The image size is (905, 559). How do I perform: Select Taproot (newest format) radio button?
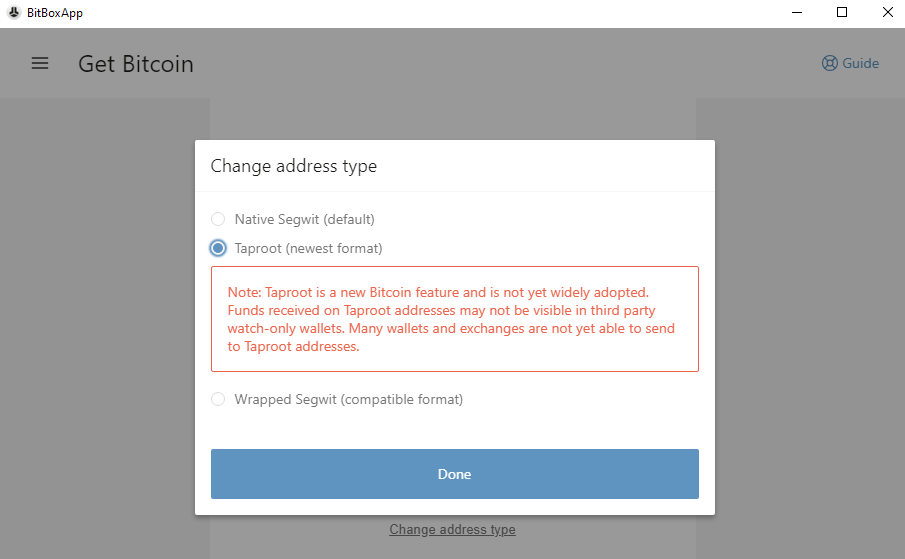point(218,248)
